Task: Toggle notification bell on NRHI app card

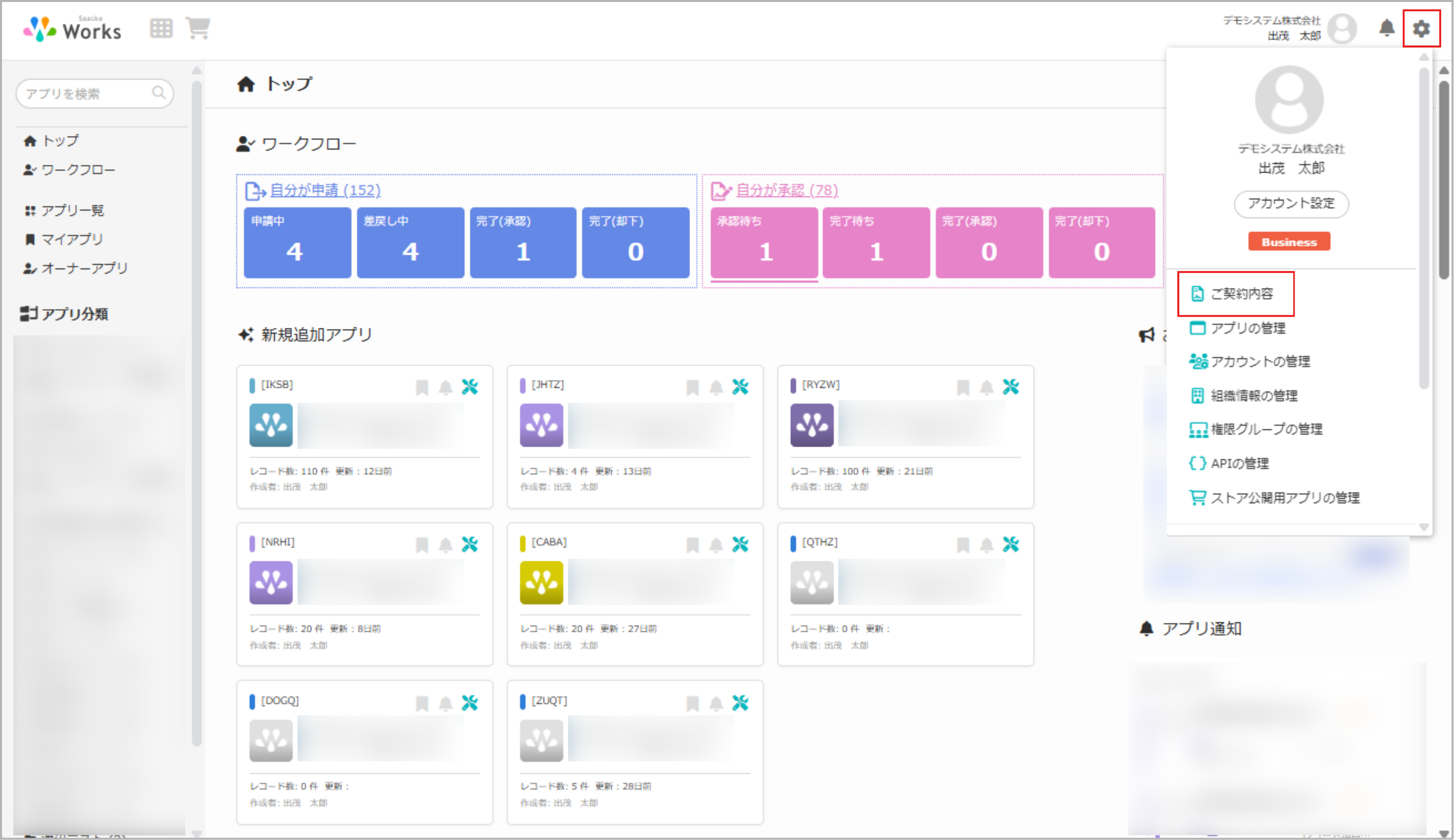Action: 445,545
